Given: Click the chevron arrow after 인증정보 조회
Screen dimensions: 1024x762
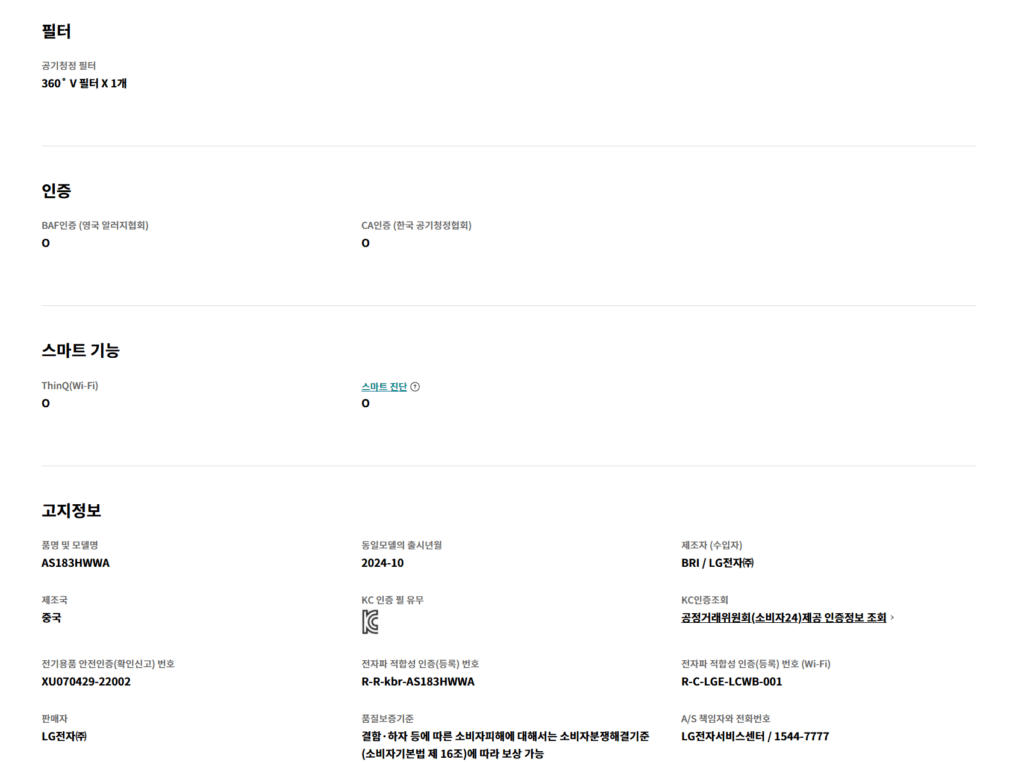Looking at the screenshot, I should tap(892, 618).
